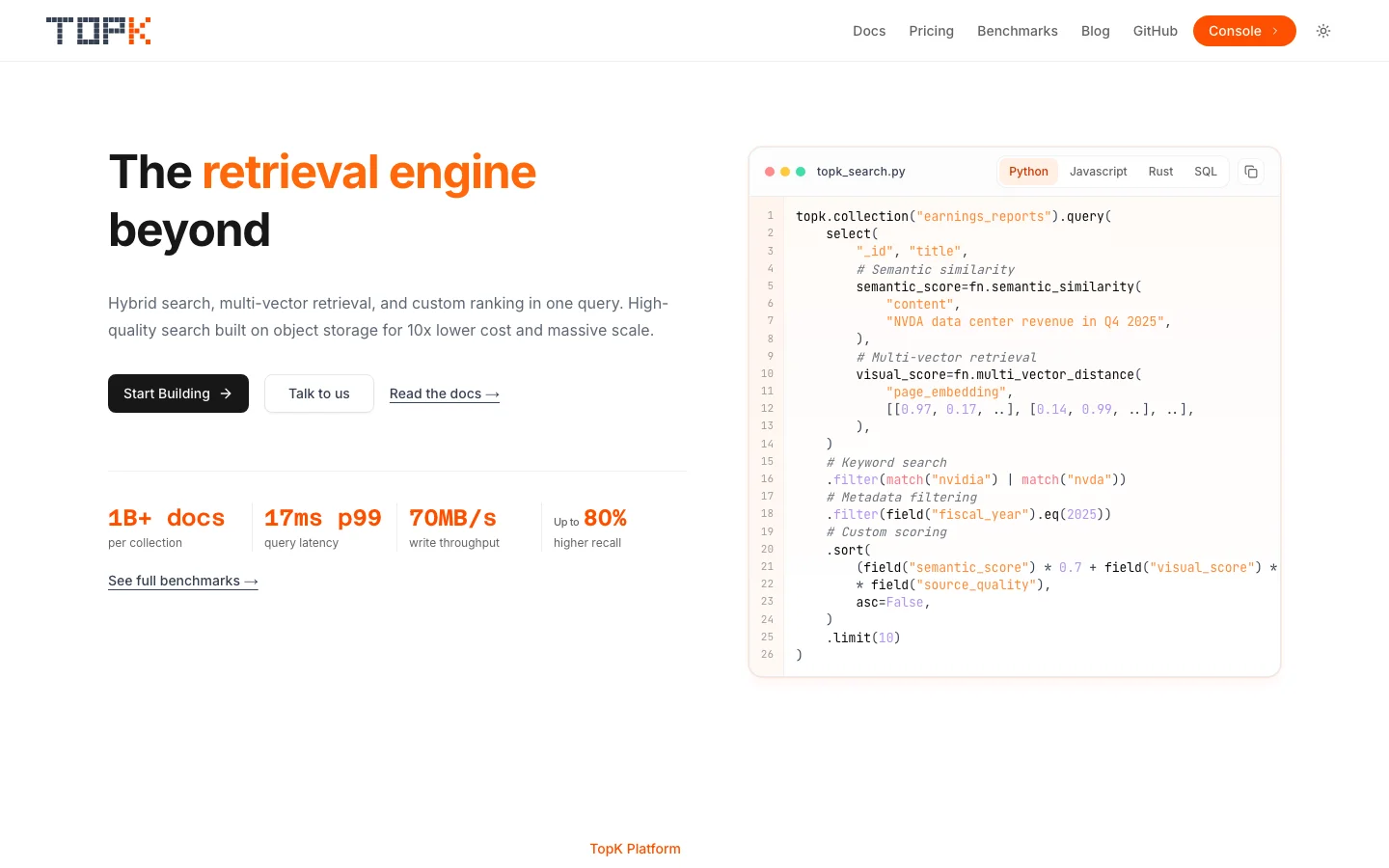This screenshot has height=868, width=1389.
Task: Click the '# Metadata filtering' code comment
Action: pyautogui.click(x=902, y=497)
